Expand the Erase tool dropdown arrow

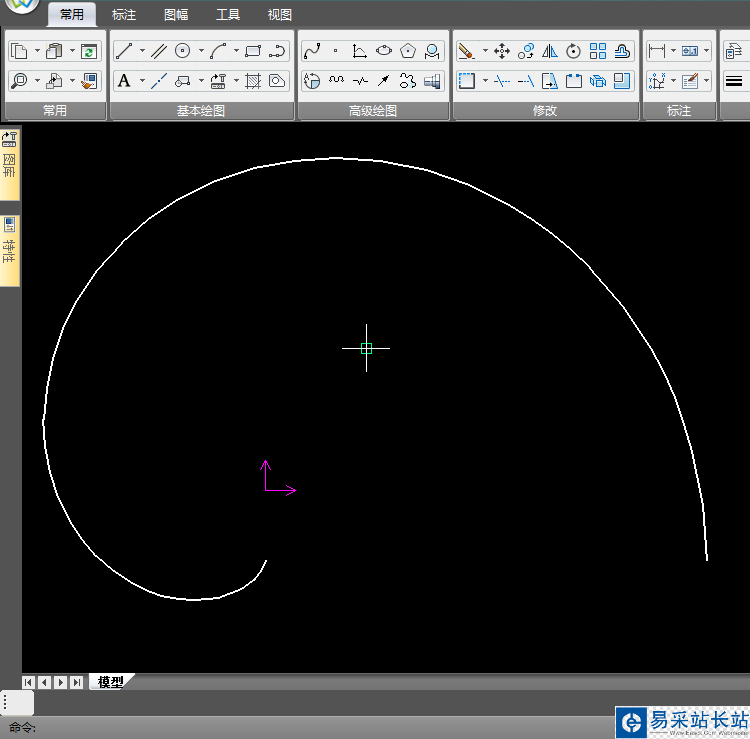tap(485, 51)
